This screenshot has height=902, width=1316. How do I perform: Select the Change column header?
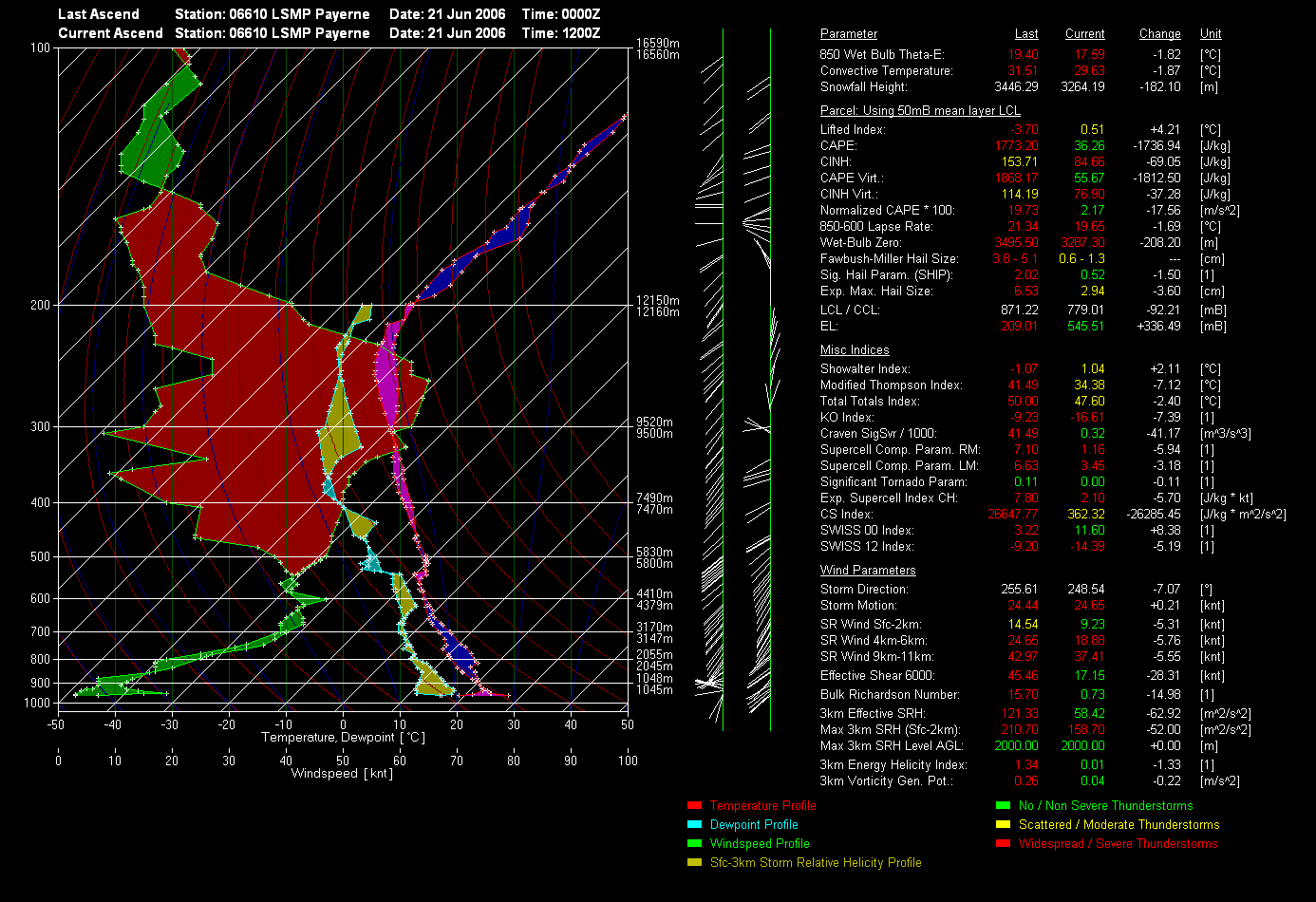point(1159,34)
